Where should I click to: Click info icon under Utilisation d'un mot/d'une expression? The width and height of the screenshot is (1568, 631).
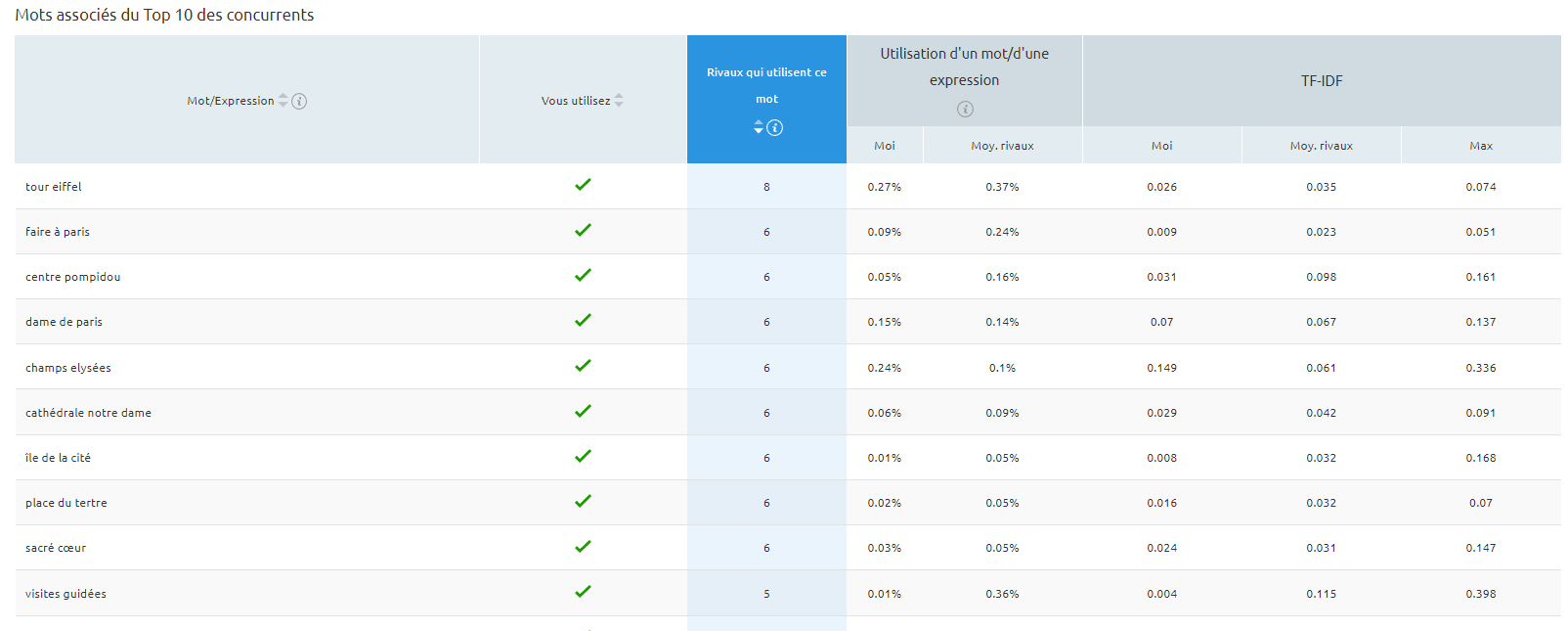[x=965, y=109]
